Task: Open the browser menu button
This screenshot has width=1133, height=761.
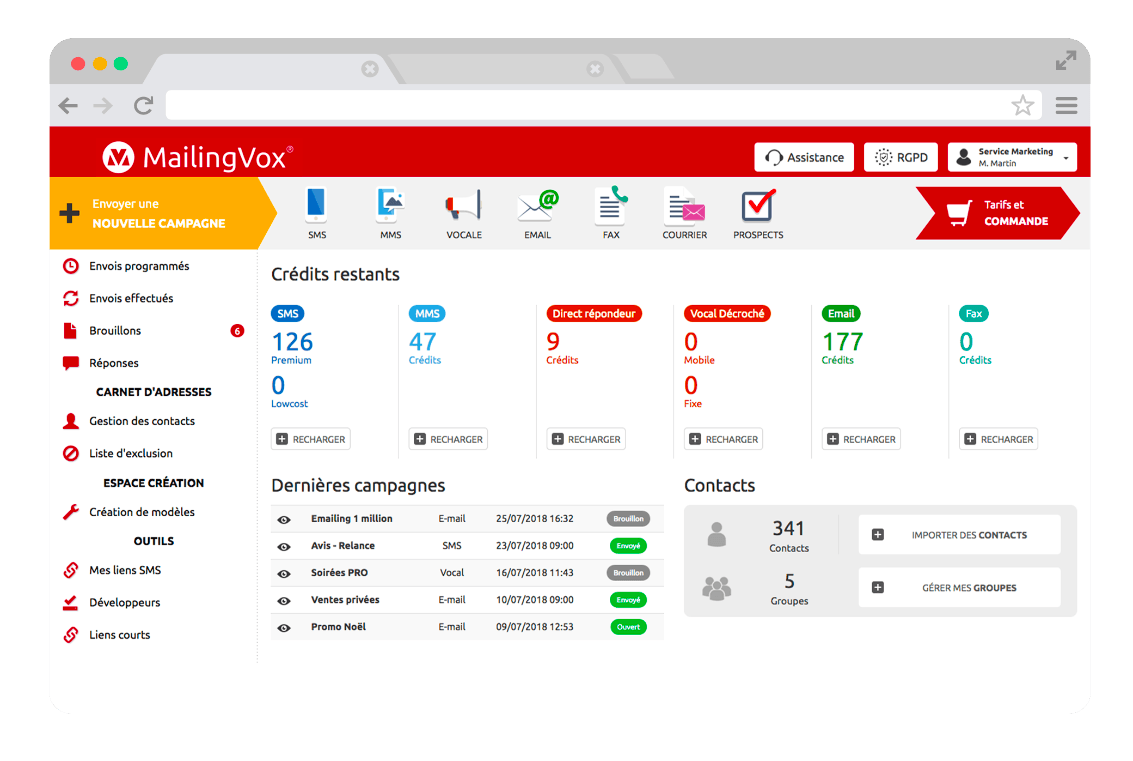Action: coord(1066,105)
